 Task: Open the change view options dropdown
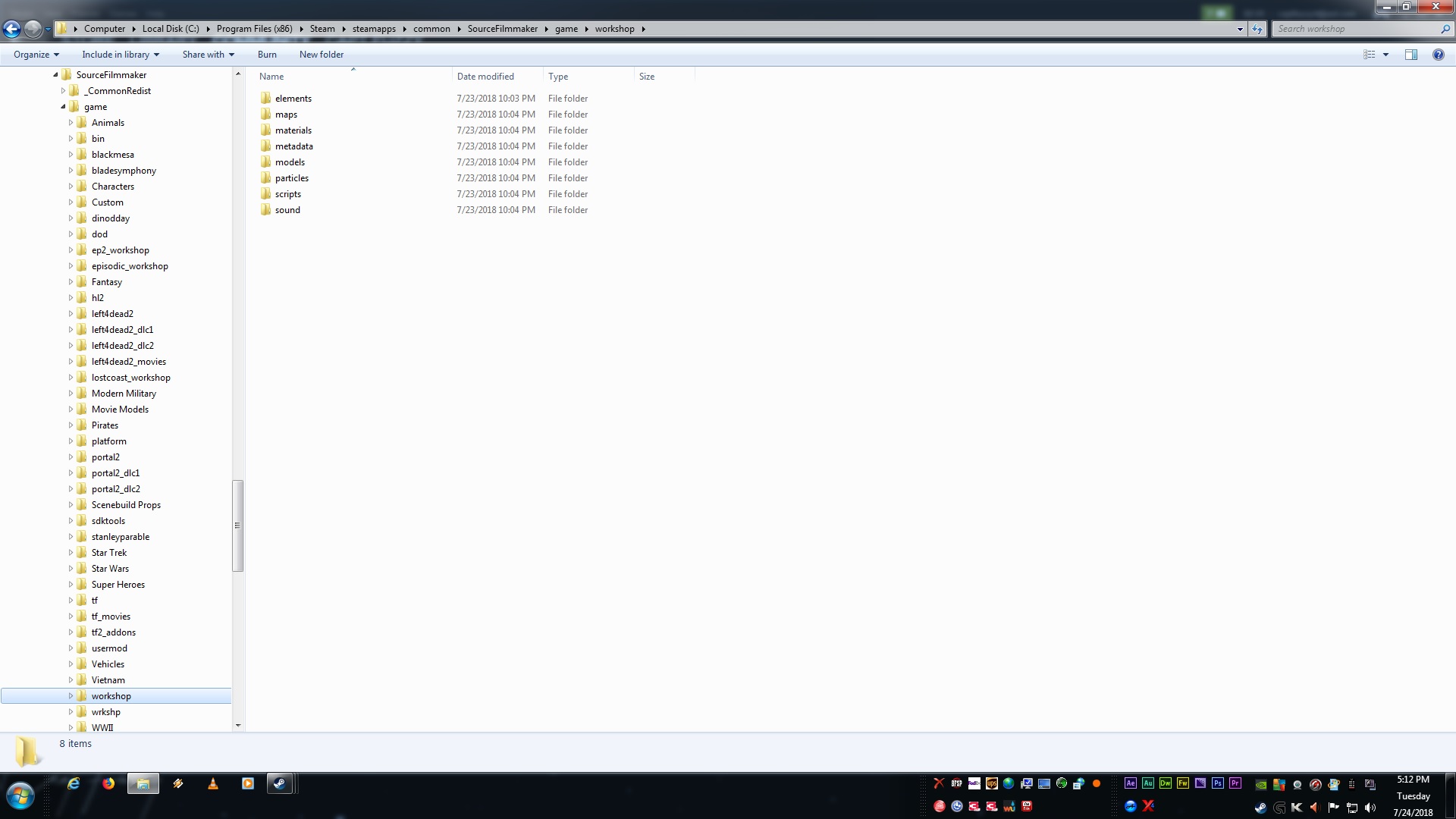[1385, 55]
